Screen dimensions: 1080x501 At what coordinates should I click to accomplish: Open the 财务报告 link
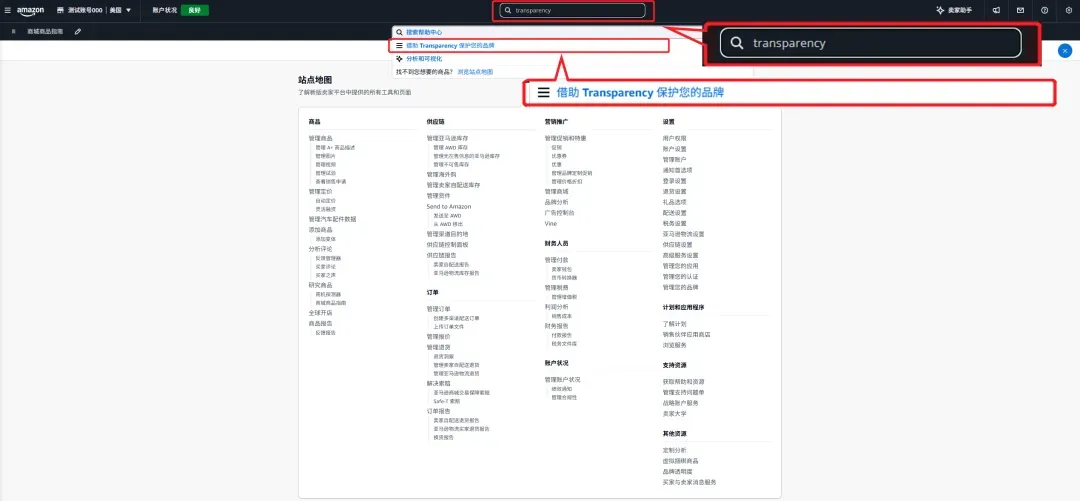(557, 326)
